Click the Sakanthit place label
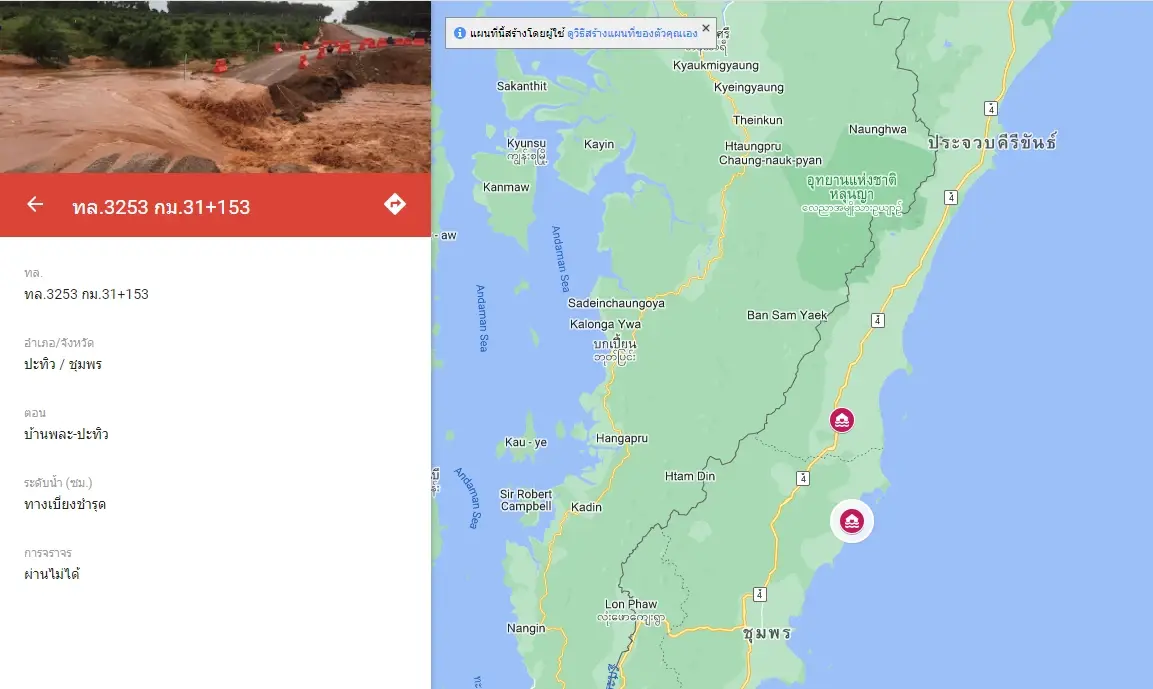The height and width of the screenshot is (689, 1153). pyautogui.click(x=521, y=86)
